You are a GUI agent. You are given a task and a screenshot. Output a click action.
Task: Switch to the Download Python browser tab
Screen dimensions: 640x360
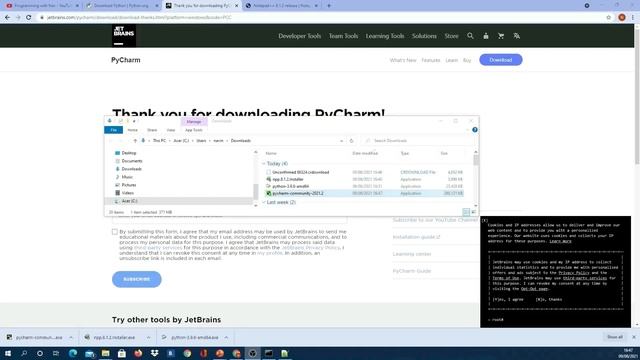coord(121,6)
